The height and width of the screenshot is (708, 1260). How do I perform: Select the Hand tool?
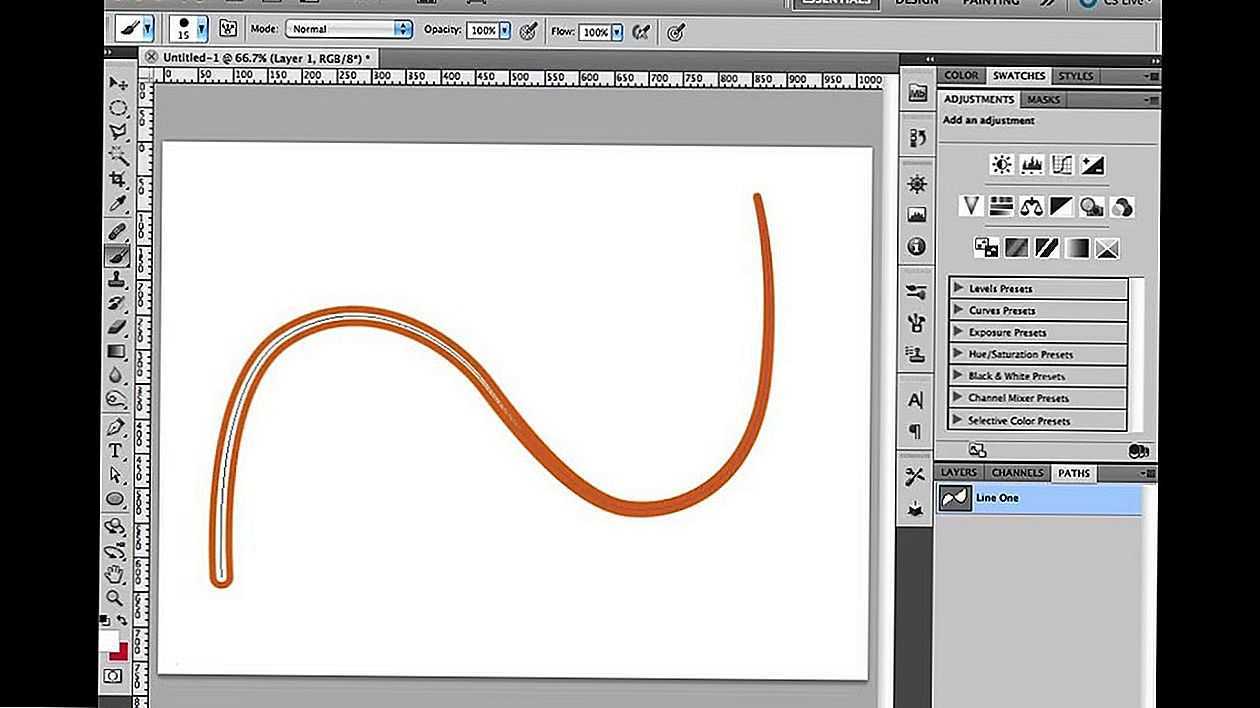pos(117,574)
